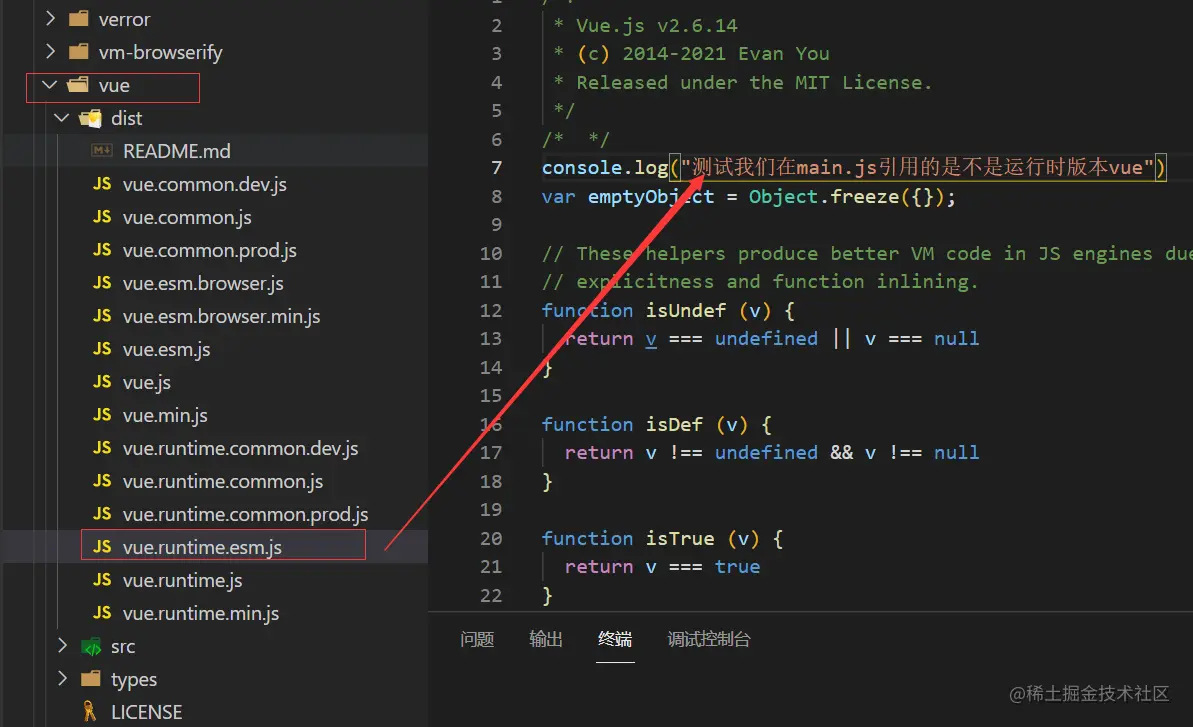Click the JS icon of vue.js
Image resolution: width=1193 pixels, height=727 pixels.
pyautogui.click(x=102, y=382)
